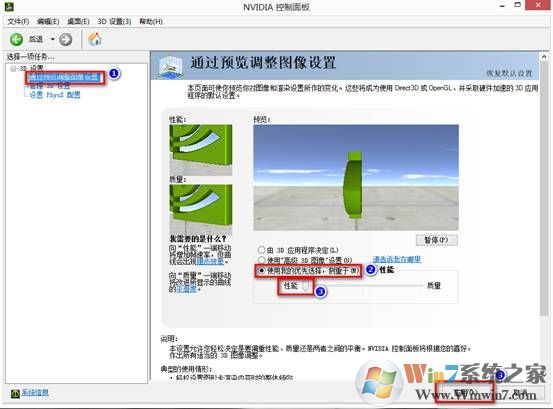Maximize the NVIDIA control panel window
The height and width of the screenshot is (409, 553).
click(517, 5)
